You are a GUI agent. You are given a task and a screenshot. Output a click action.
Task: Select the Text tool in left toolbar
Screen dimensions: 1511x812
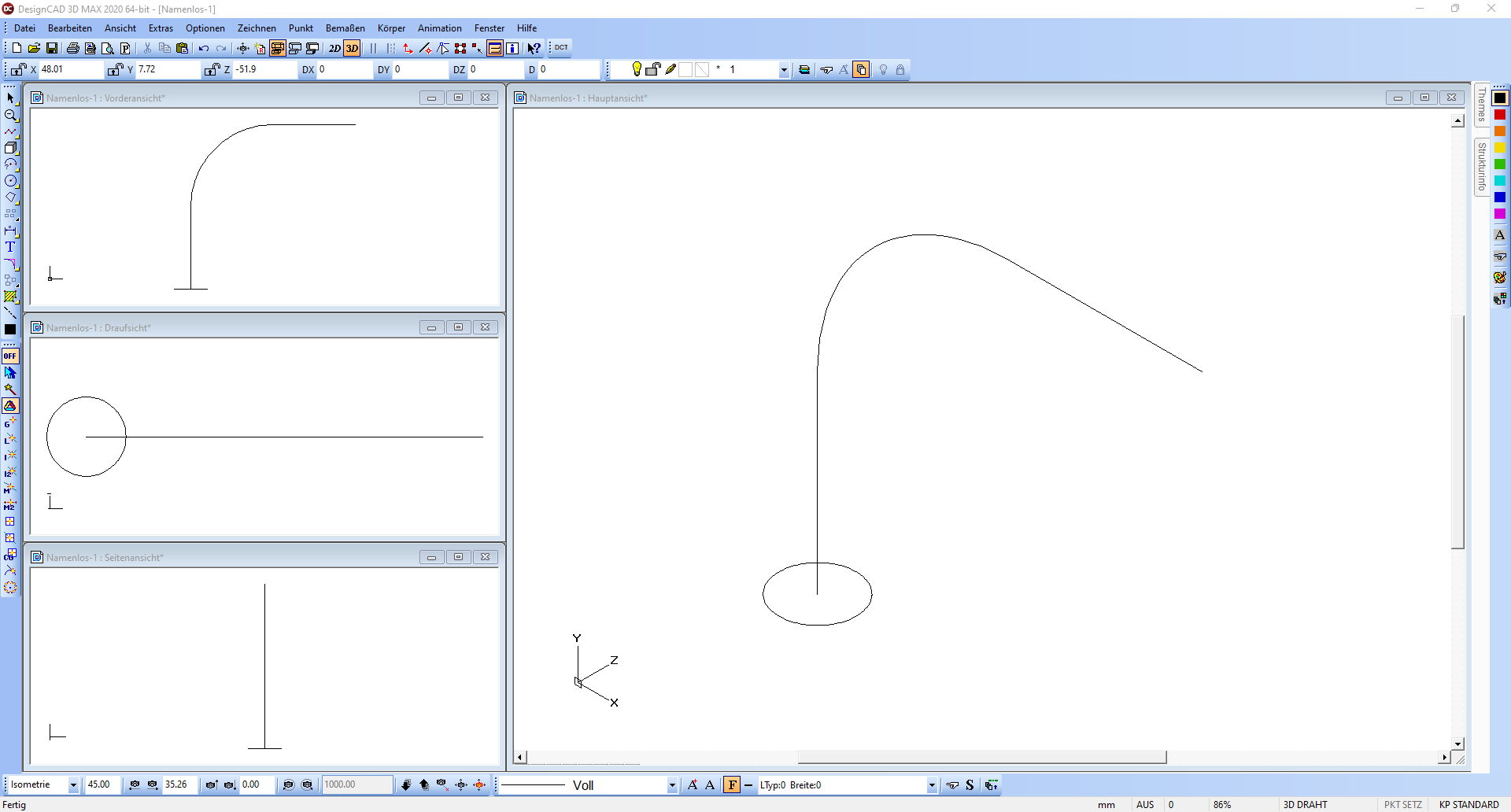pyautogui.click(x=10, y=247)
